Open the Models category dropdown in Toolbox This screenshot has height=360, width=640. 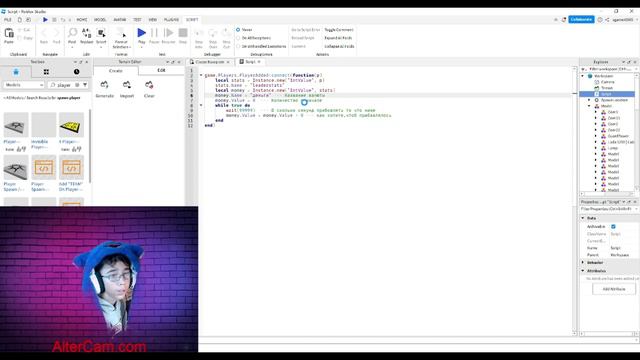click(24, 85)
